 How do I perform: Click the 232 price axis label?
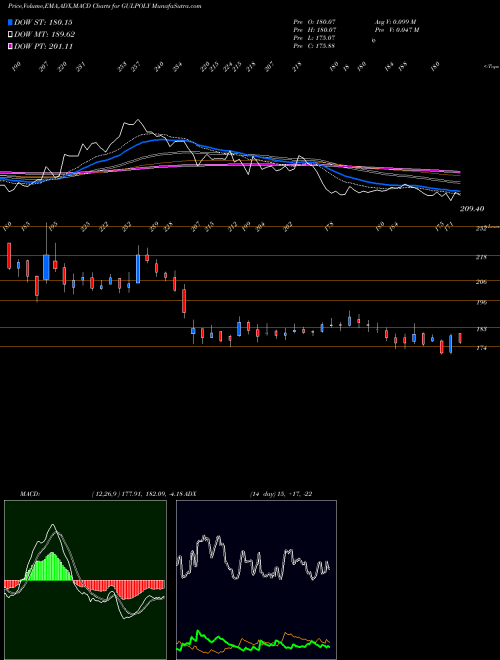tap(481, 229)
